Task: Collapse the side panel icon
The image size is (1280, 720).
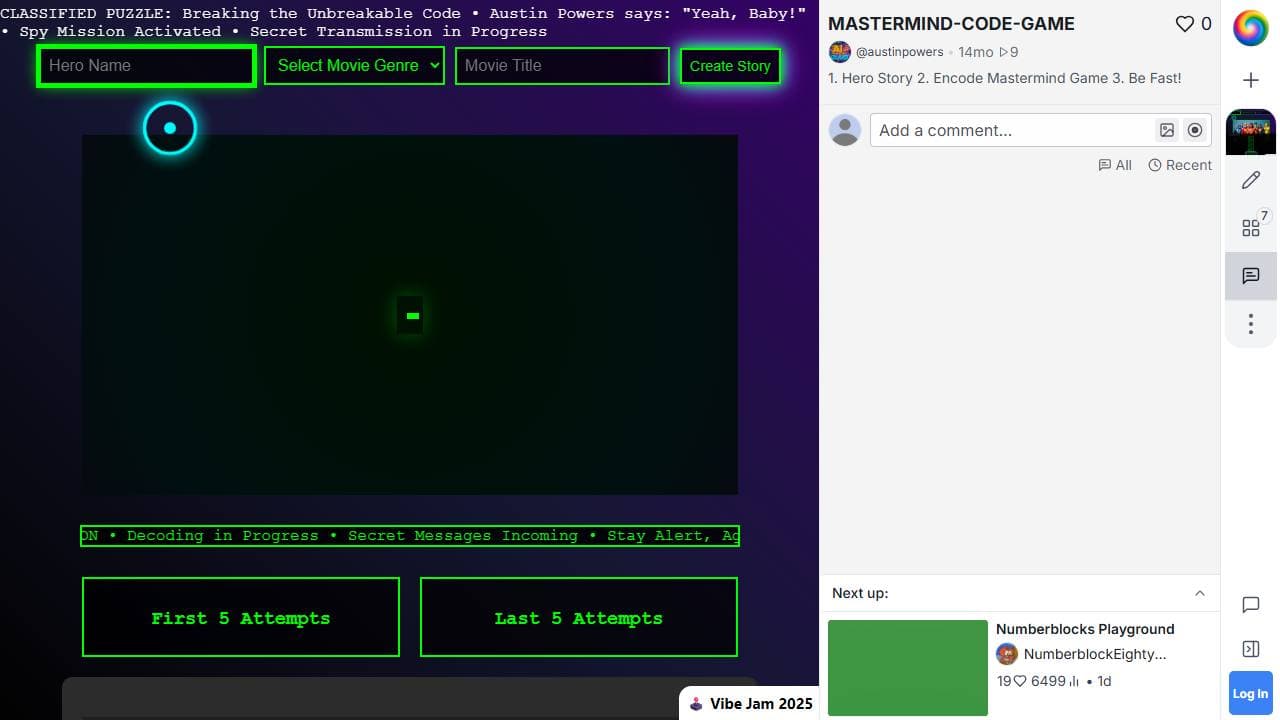Action: point(1250,649)
